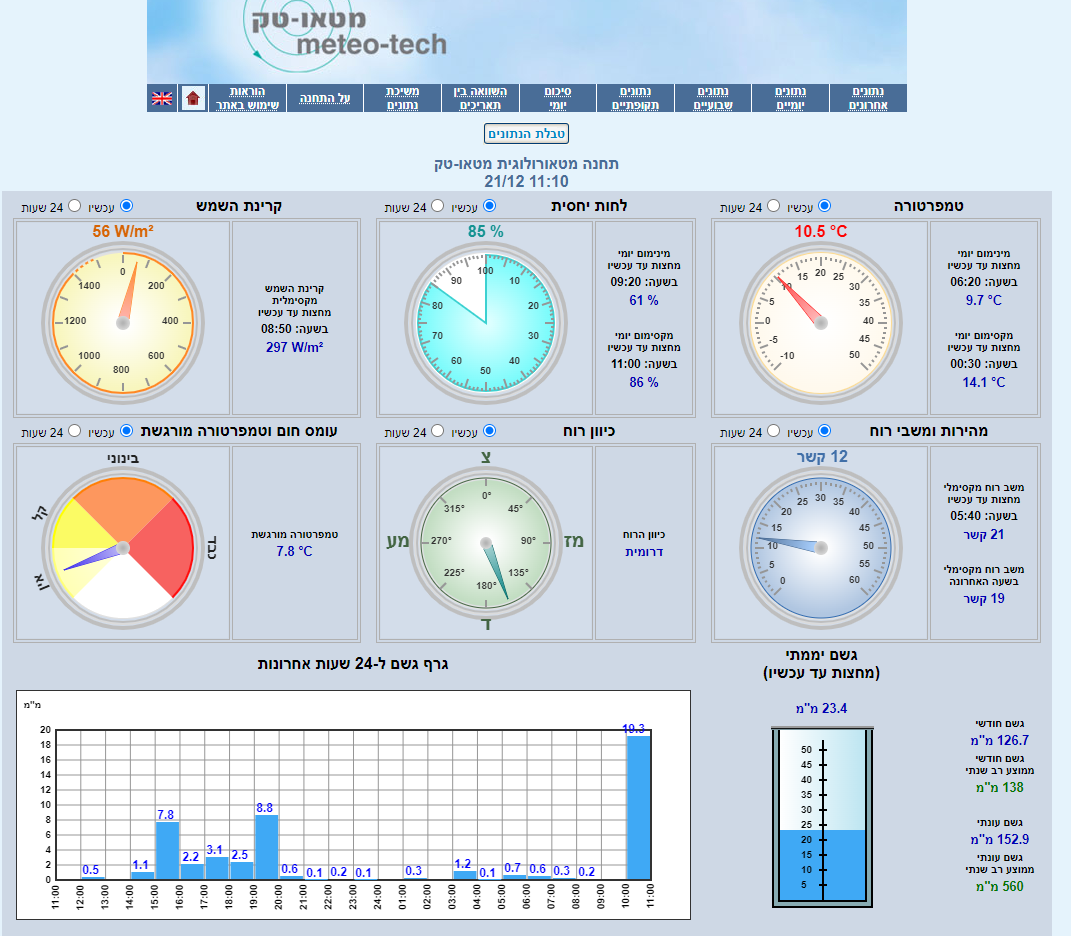Click the 19.3 rain bar in graph
1071x936 pixels.
coord(638,807)
